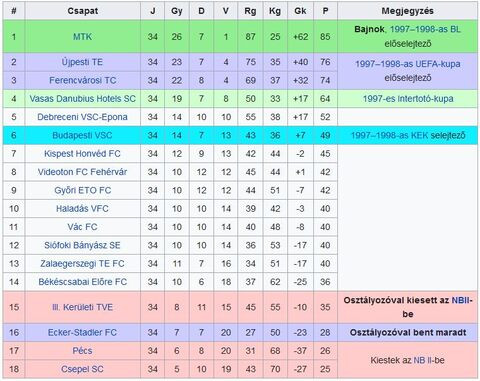Open Kispest Honvéd FC page
The image size is (480, 381).
click(82, 154)
